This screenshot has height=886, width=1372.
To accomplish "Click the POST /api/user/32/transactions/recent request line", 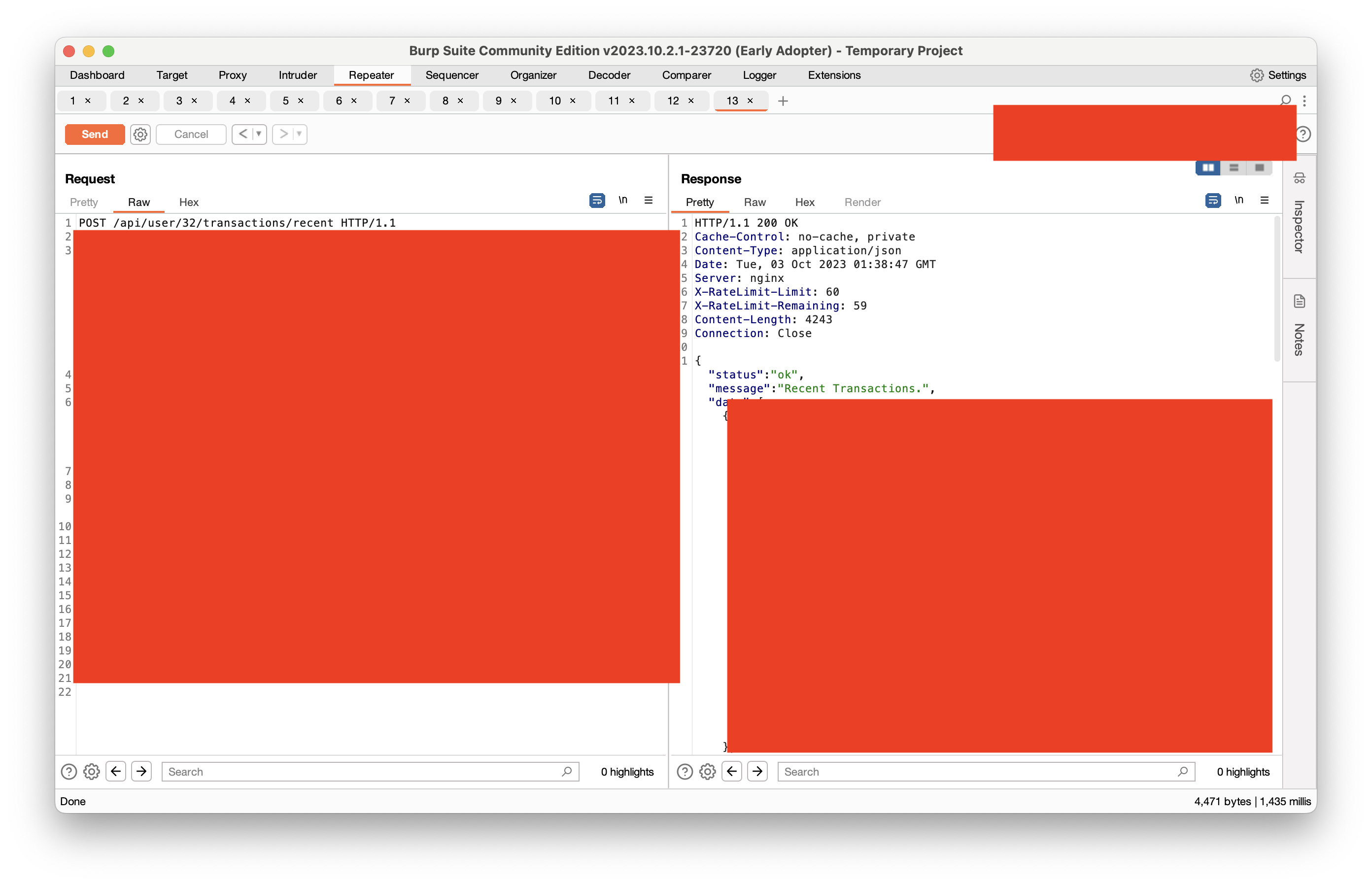I will tap(237, 223).
